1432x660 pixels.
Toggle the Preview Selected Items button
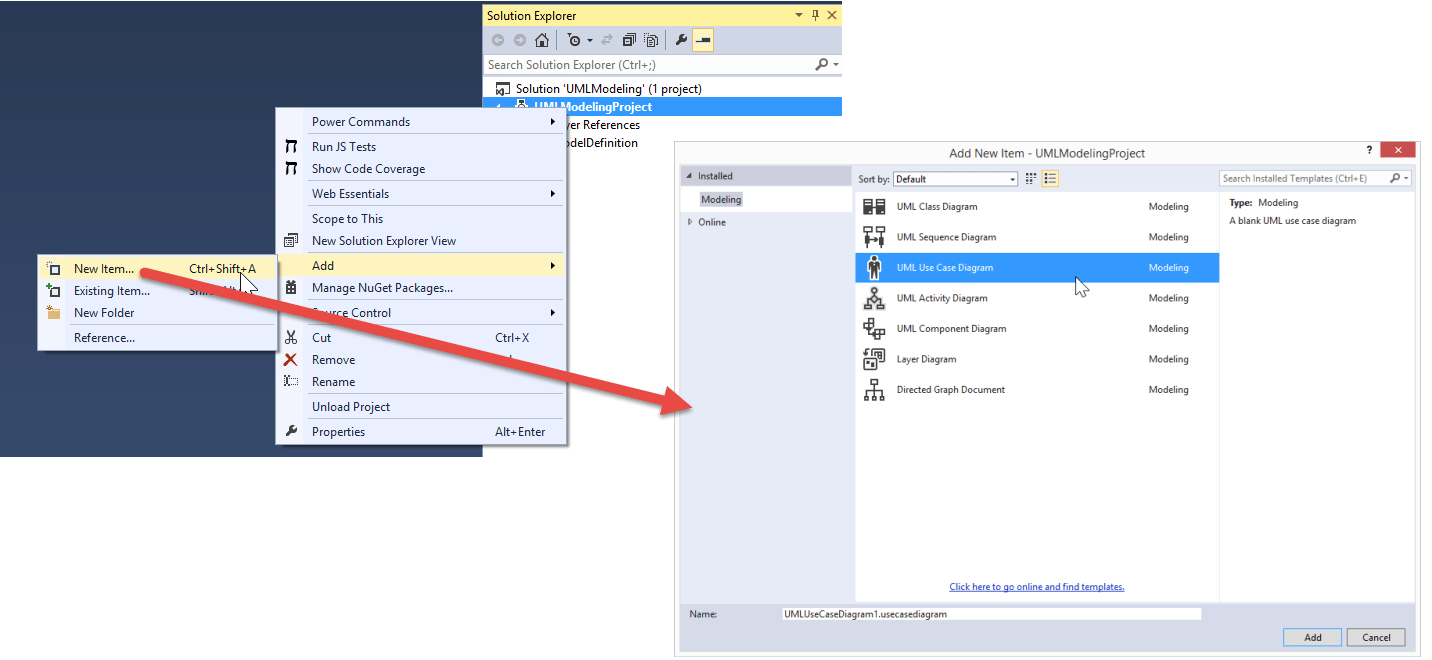703,40
